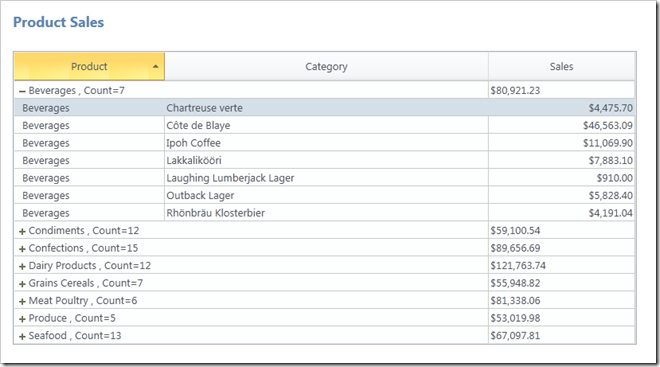Select the Outback Lager cell
This screenshot has height=367, width=660.
point(326,195)
